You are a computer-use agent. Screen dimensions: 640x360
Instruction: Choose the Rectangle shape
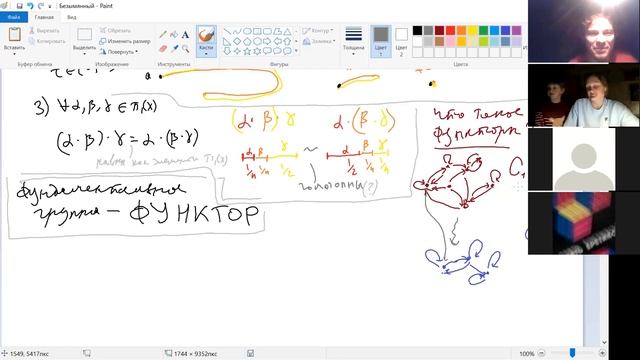click(x=257, y=31)
